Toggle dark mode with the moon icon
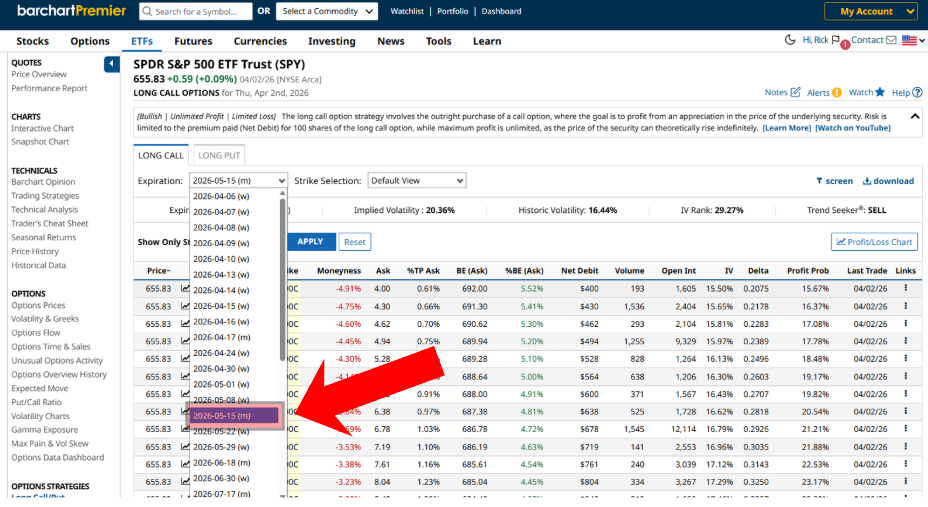The width and height of the screenshot is (928, 507). pos(791,40)
